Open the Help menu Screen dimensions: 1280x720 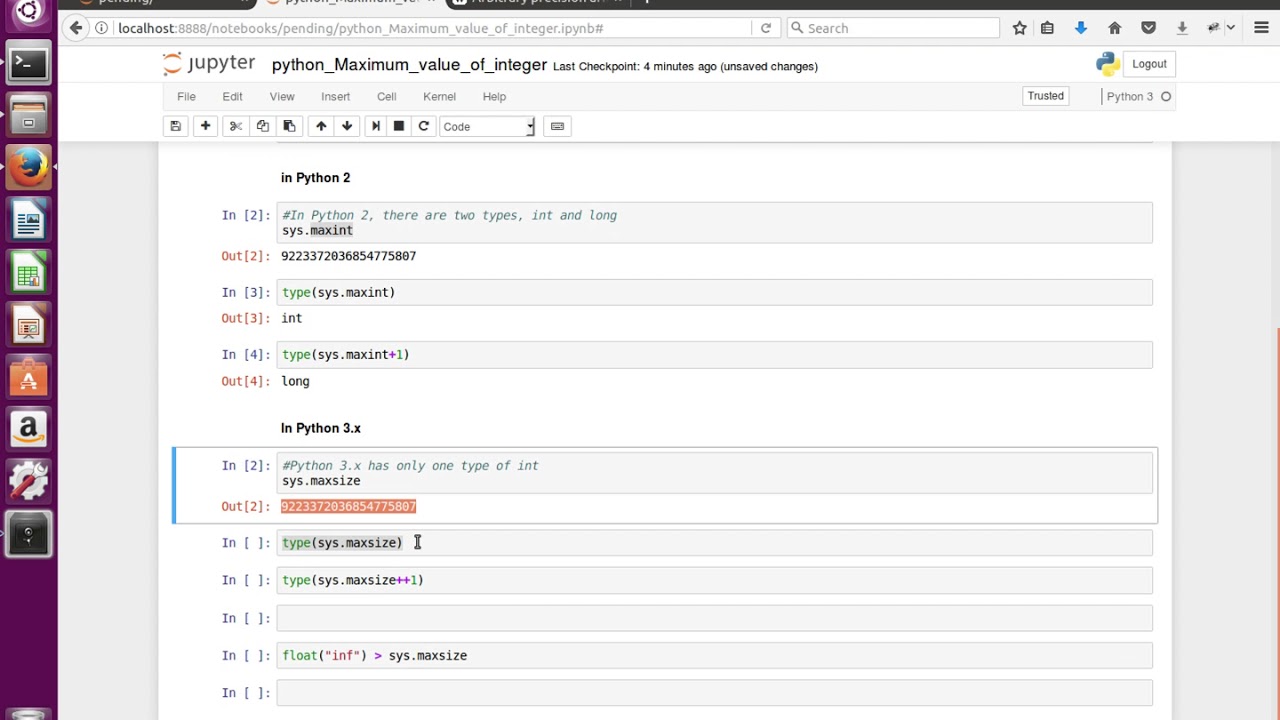(494, 96)
